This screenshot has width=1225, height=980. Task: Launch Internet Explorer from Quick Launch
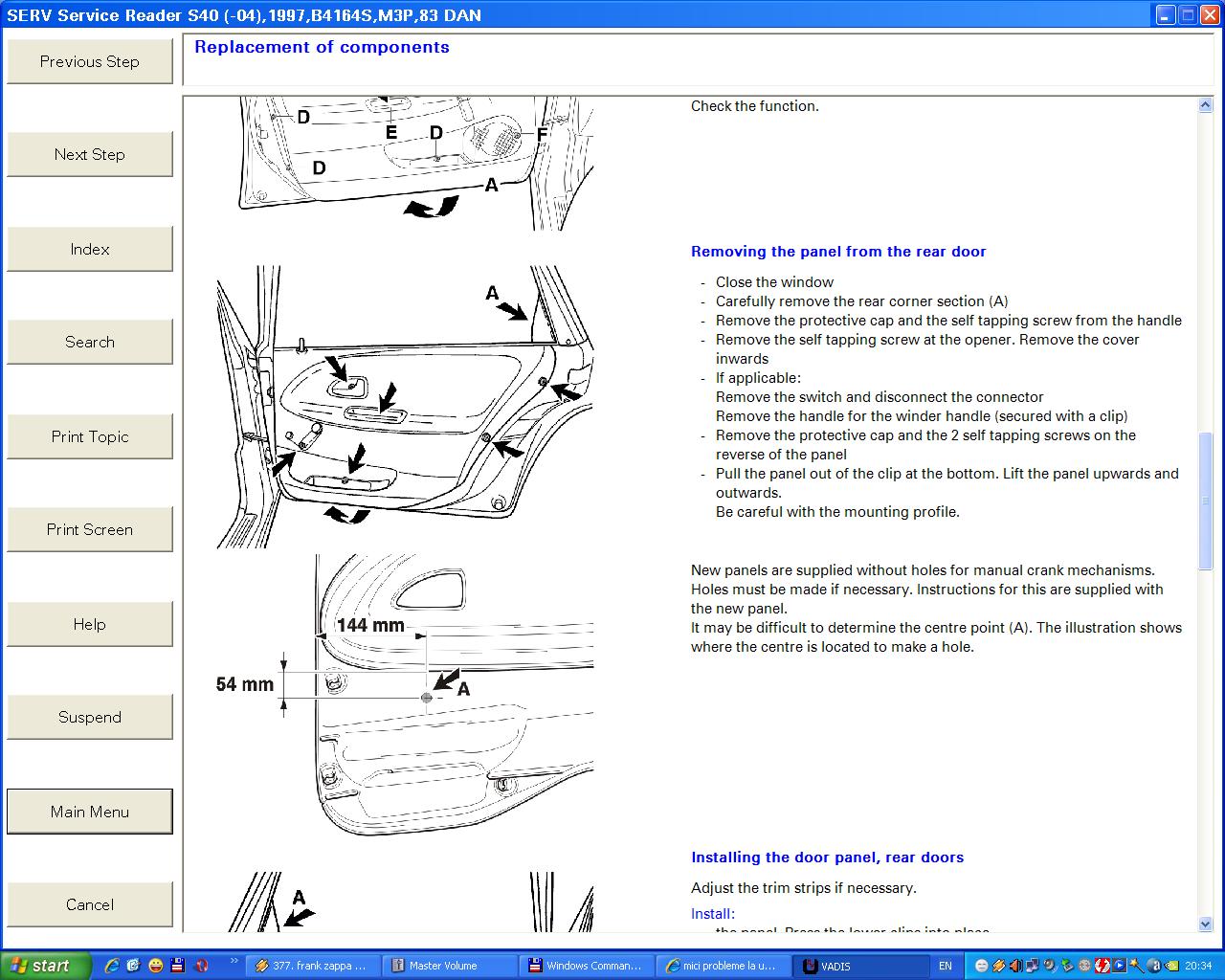click(x=112, y=966)
